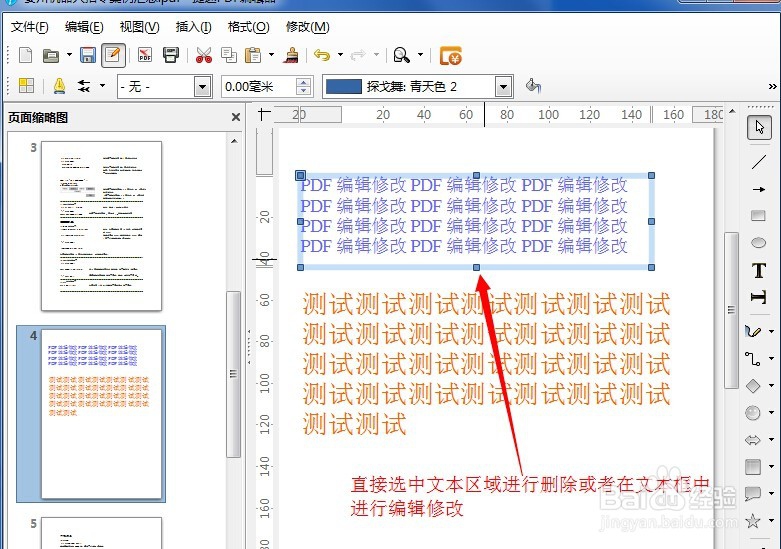
Task: Open dropdown next to open-folder icon
Action: tap(69, 54)
